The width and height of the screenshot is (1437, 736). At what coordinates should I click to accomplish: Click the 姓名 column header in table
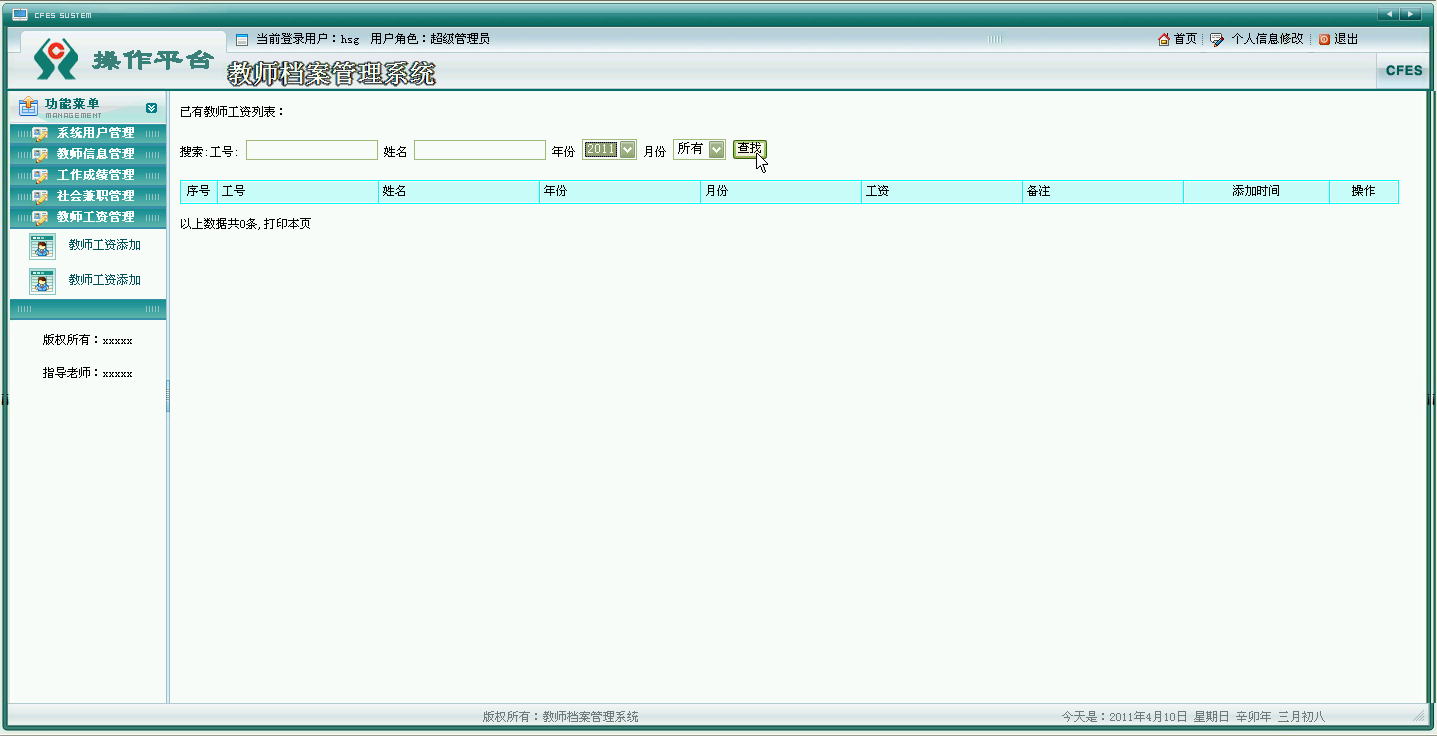point(459,191)
